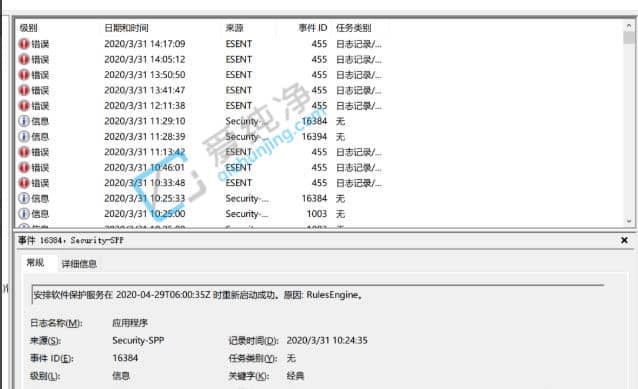Switch to the 常规 tab

point(35,263)
